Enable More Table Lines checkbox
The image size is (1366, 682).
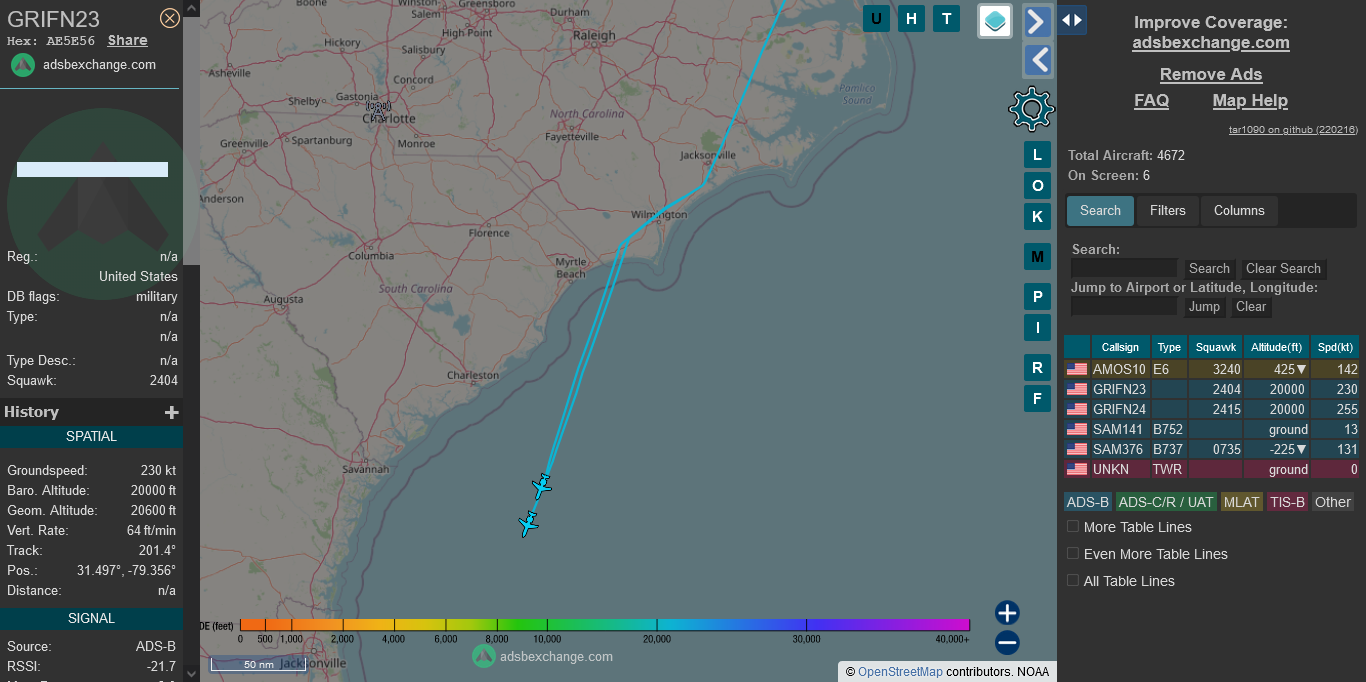[x=1073, y=526]
